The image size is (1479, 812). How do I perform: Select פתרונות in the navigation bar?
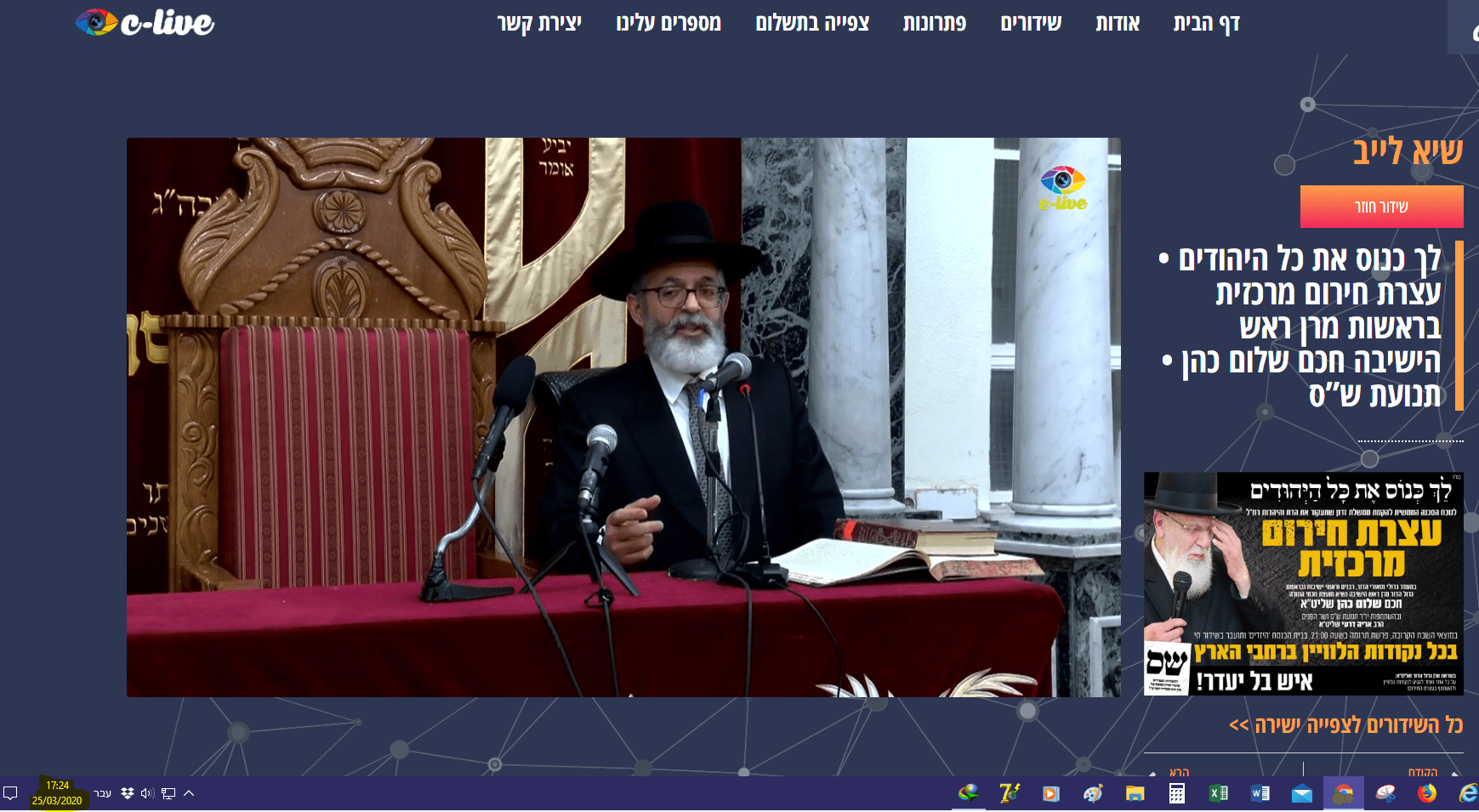tap(935, 23)
